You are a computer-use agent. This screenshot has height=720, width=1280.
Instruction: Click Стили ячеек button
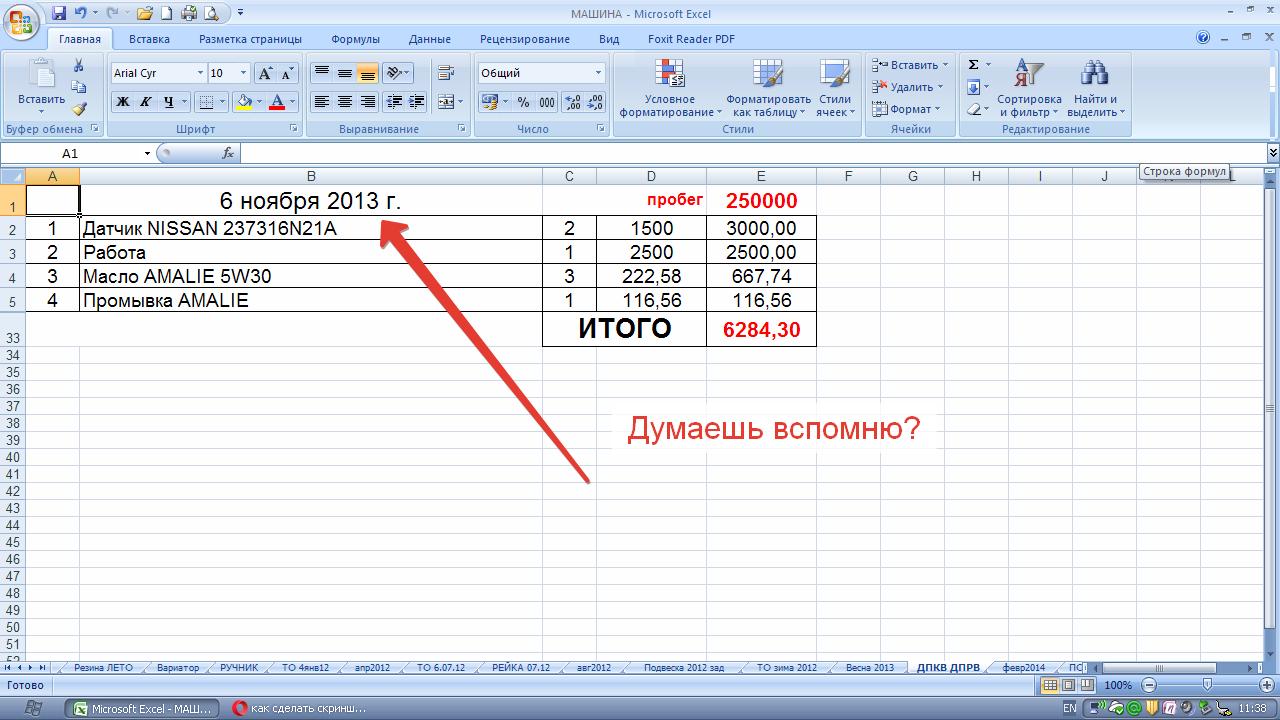click(834, 88)
